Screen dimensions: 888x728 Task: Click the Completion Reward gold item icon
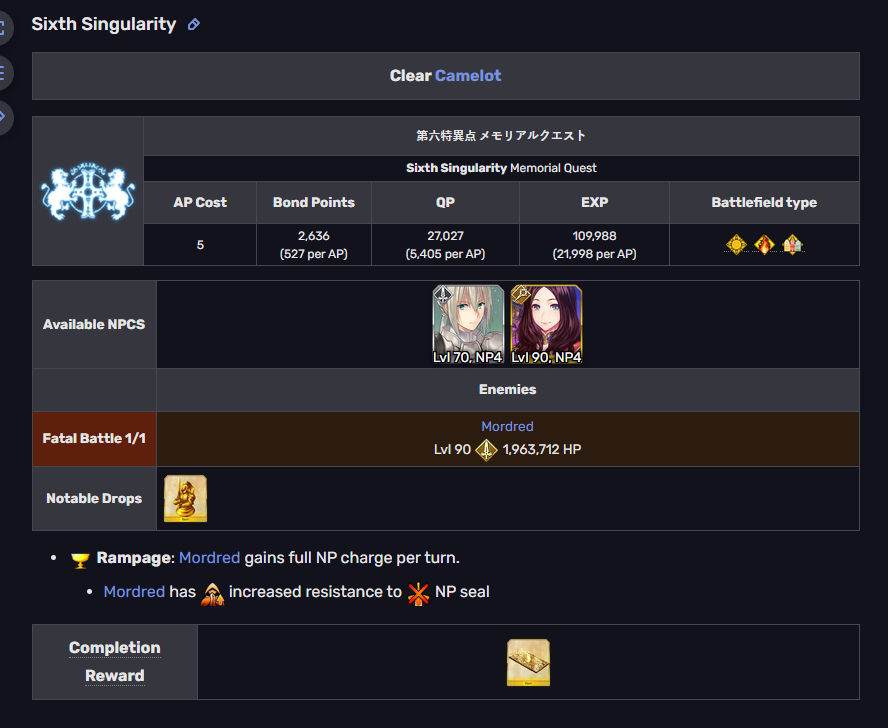click(x=528, y=662)
